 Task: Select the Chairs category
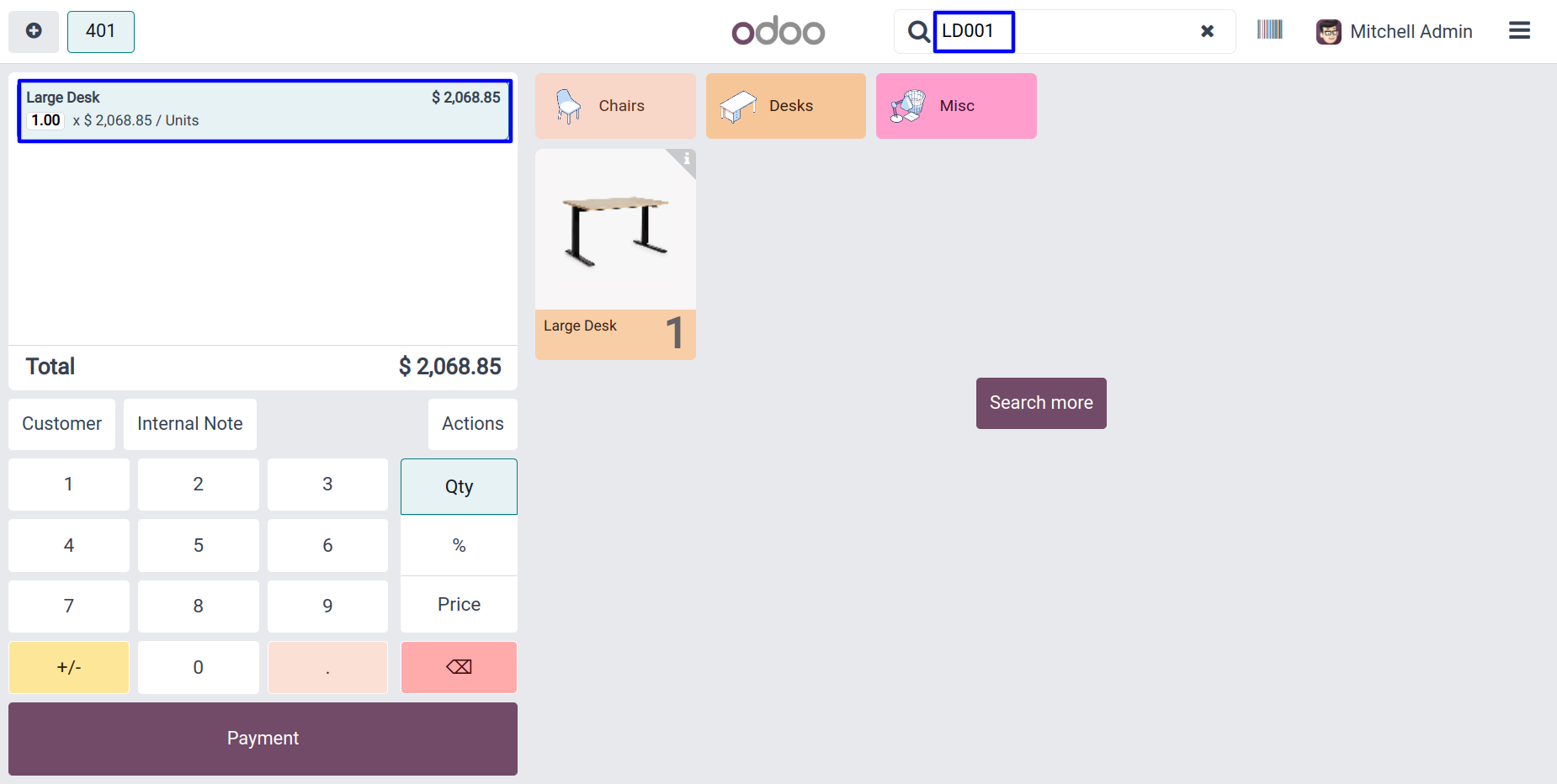(615, 106)
